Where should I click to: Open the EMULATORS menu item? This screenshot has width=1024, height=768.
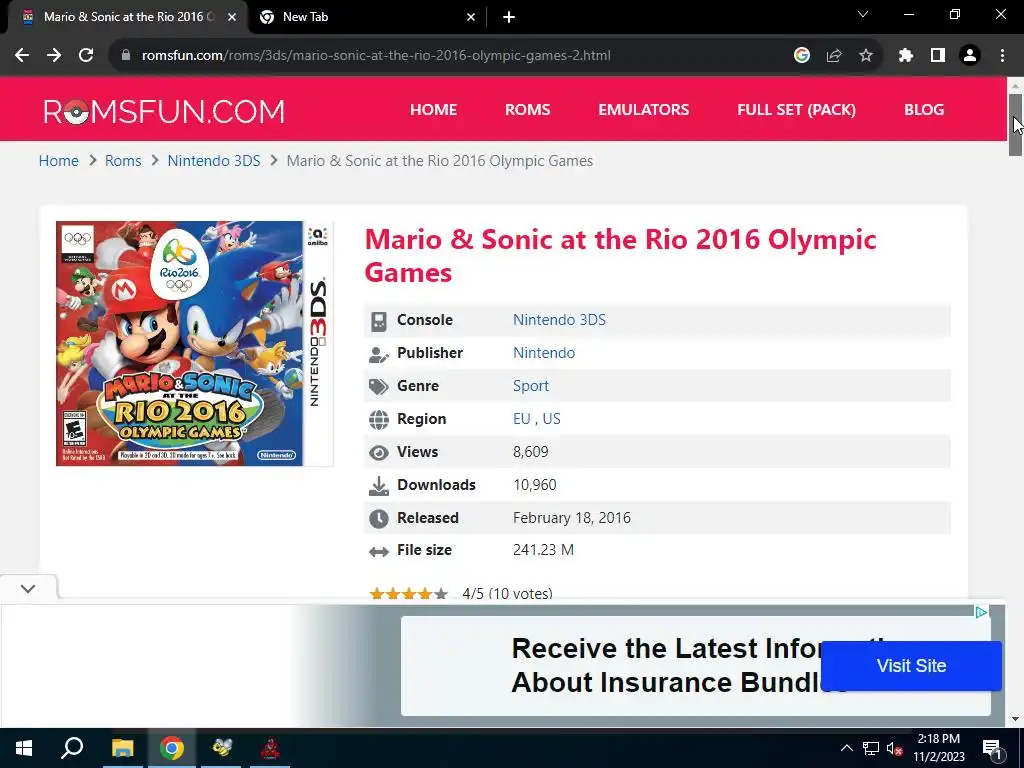click(644, 110)
